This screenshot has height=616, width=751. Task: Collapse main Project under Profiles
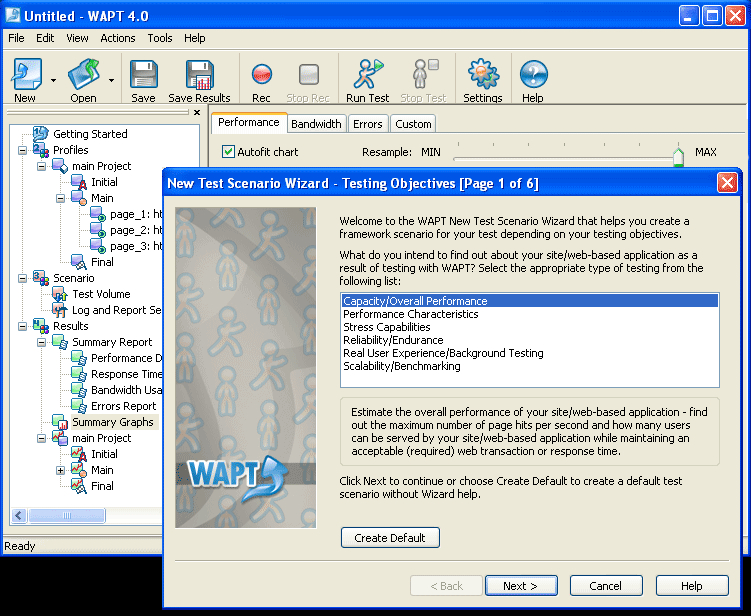[x=41, y=166]
